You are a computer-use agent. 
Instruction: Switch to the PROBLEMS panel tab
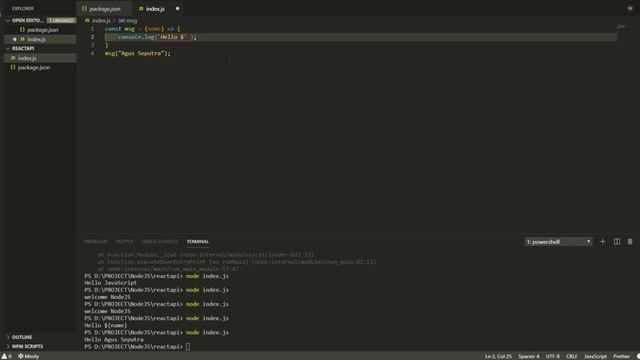point(96,242)
